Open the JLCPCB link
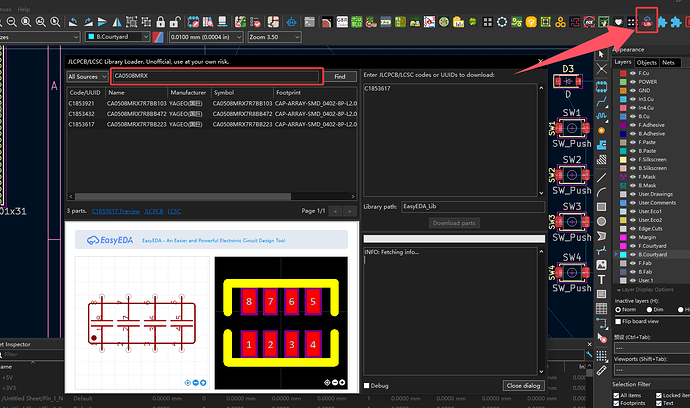 point(154,211)
